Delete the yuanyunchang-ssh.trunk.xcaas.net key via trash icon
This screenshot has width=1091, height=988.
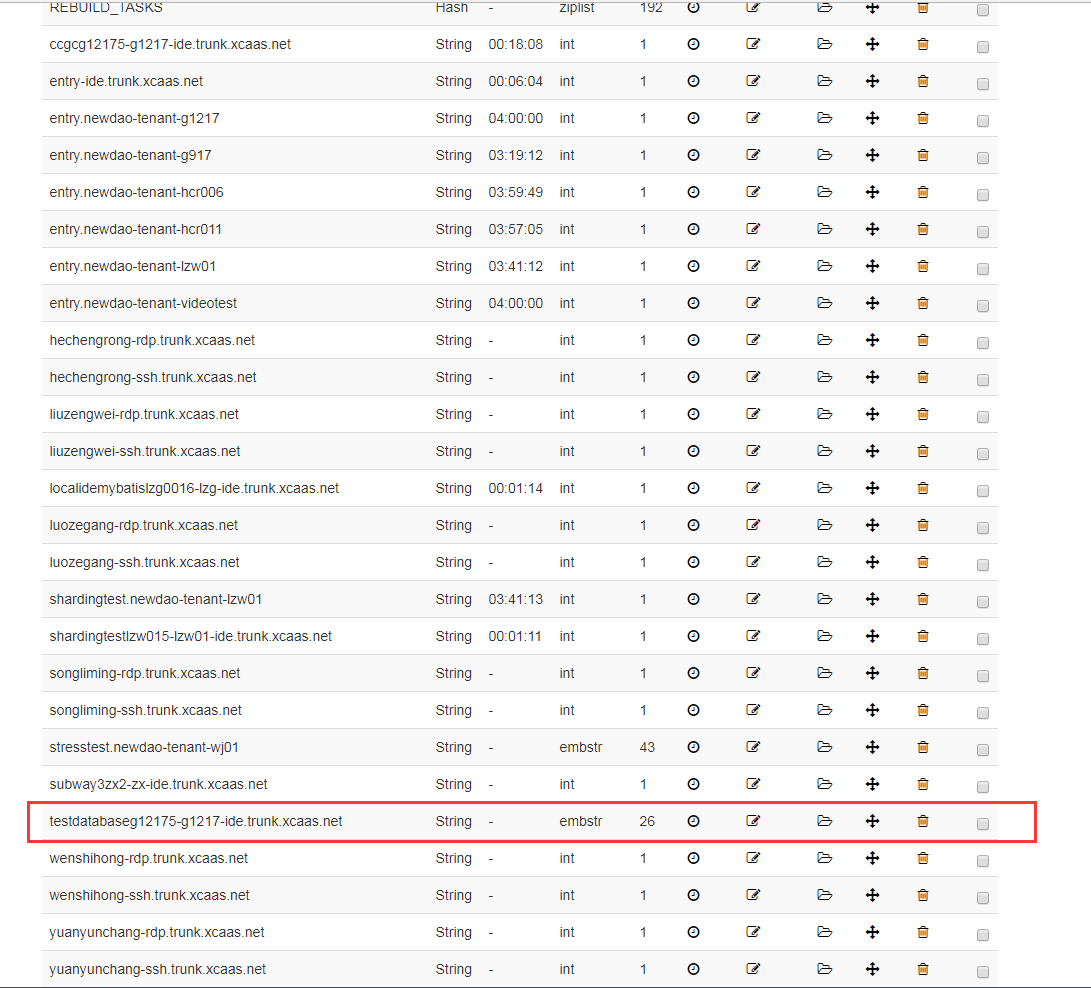coord(922,969)
